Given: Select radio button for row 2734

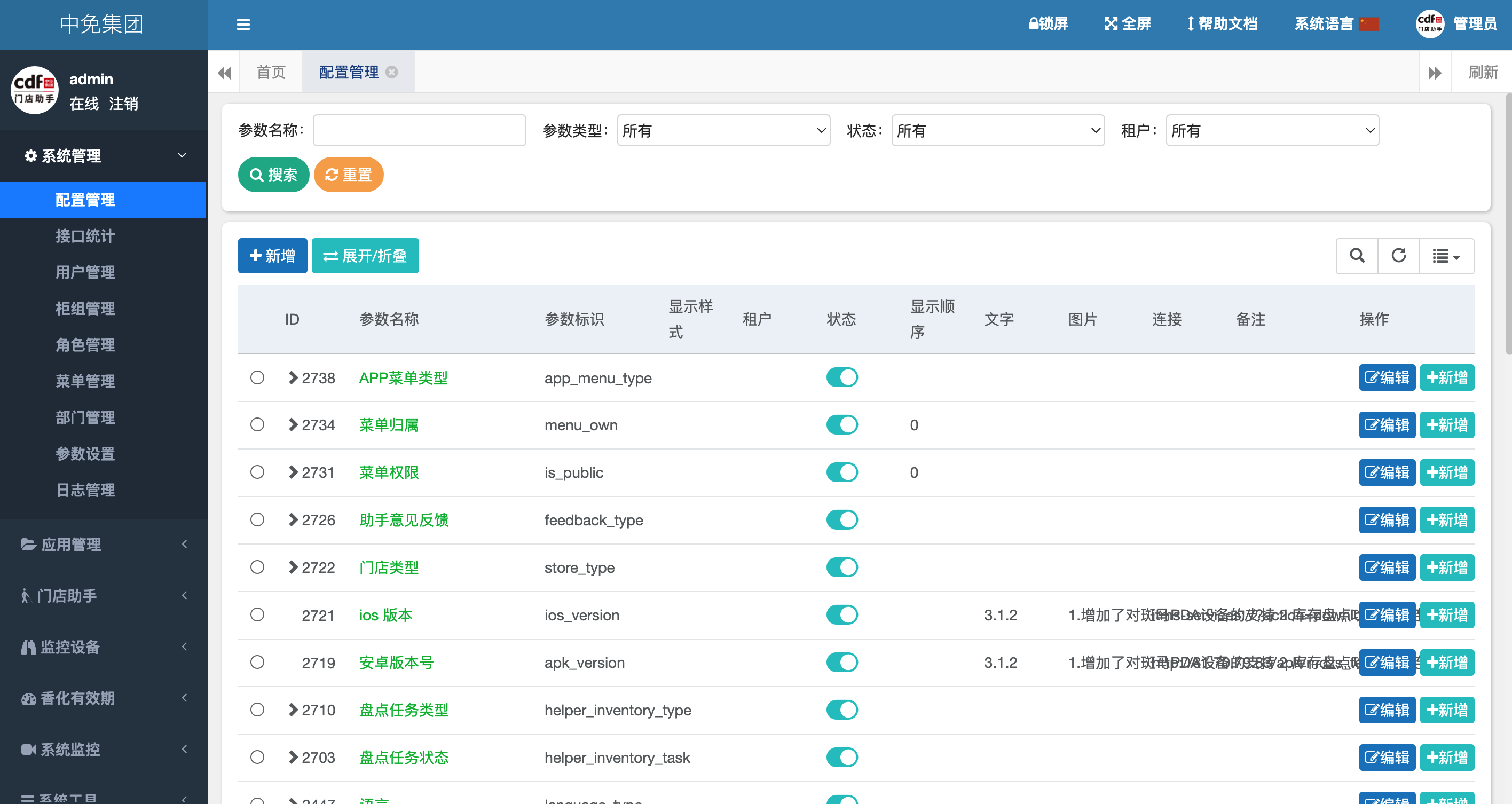Looking at the screenshot, I should click(x=257, y=425).
